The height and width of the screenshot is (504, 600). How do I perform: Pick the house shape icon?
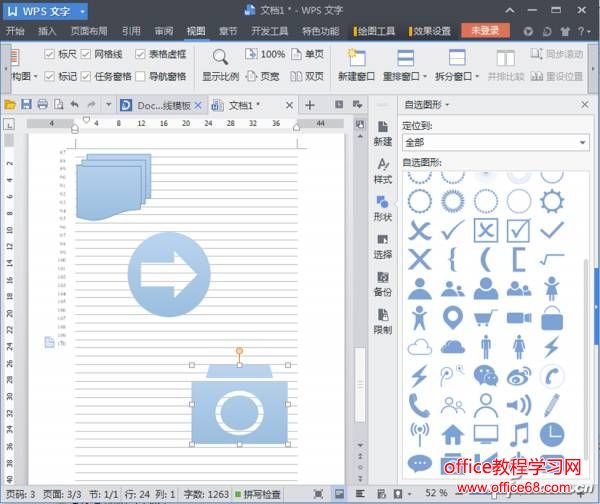pos(453,434)
